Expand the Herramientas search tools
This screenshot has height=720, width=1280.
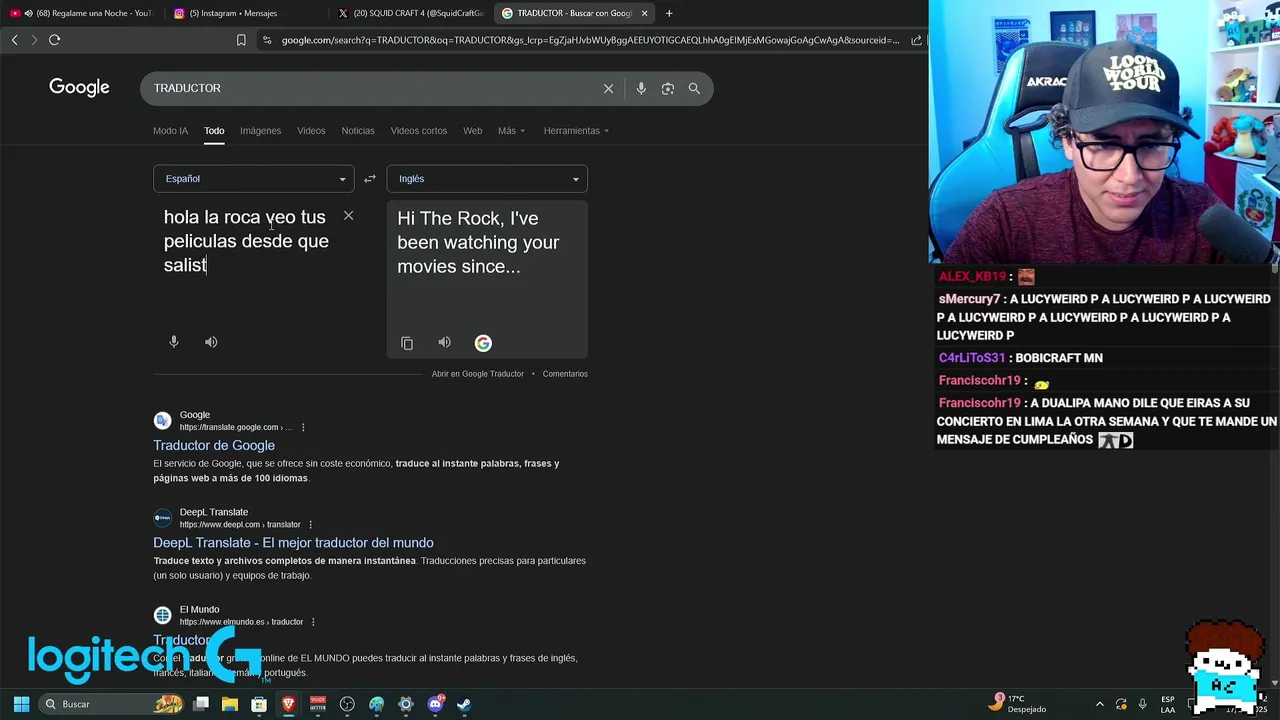(576, 131)
